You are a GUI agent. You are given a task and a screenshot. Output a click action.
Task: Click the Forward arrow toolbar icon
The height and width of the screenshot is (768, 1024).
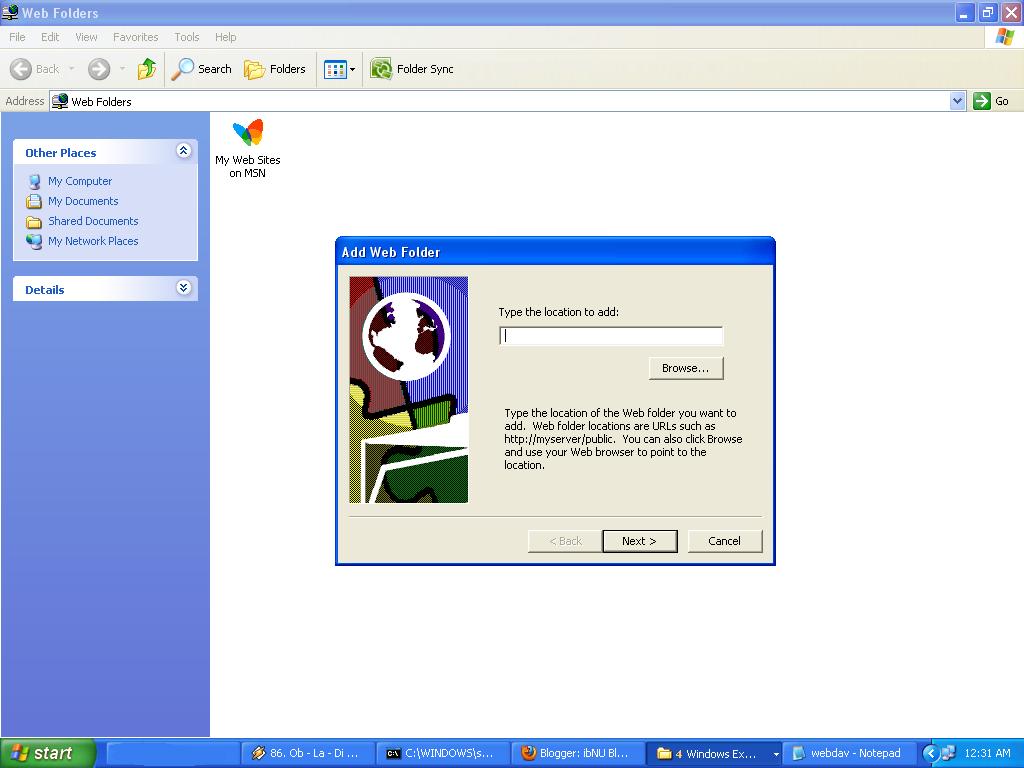99,69
